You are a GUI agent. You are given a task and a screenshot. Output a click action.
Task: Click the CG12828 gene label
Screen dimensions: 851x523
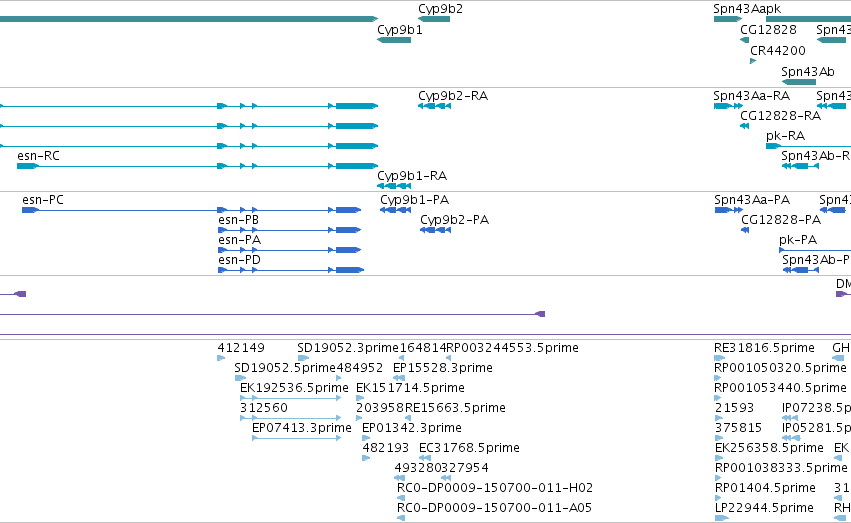[x=768, y=30]
